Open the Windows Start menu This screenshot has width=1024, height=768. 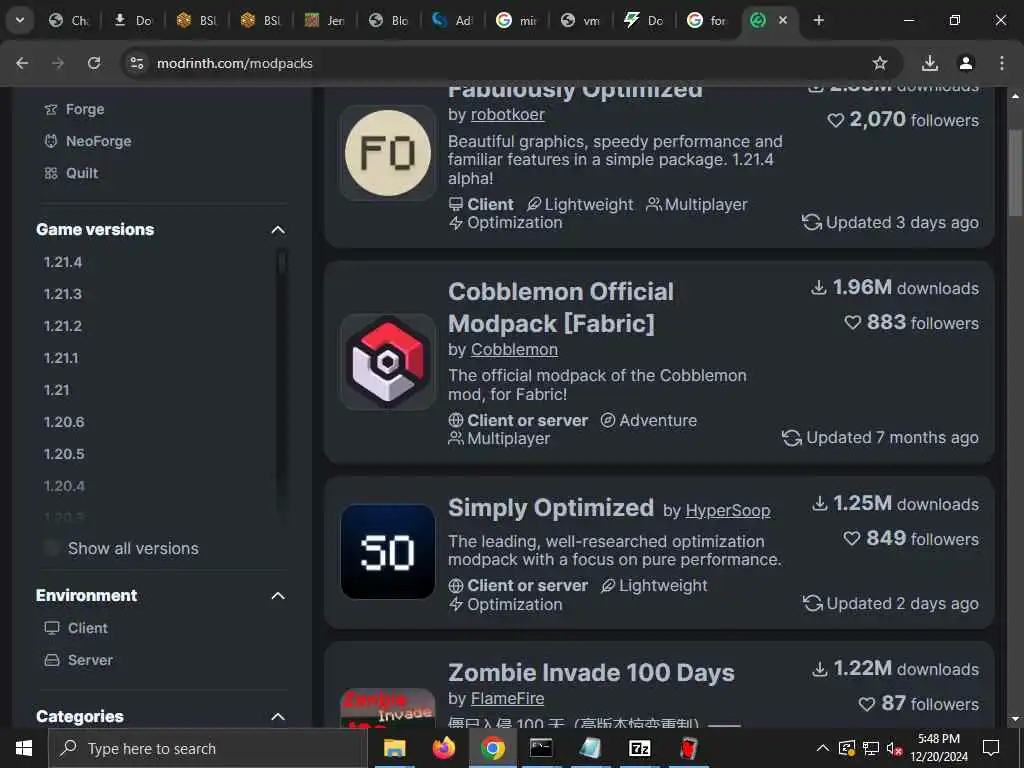tap(24, 748)
